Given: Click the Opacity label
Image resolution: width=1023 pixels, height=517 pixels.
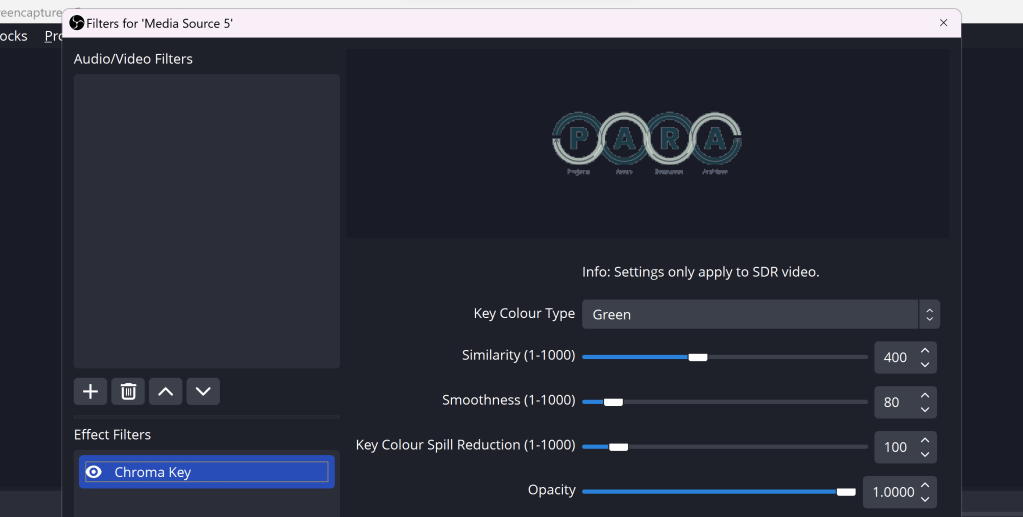Looking at the screenshot, I should pyautogui.click(x=552, y=490).
